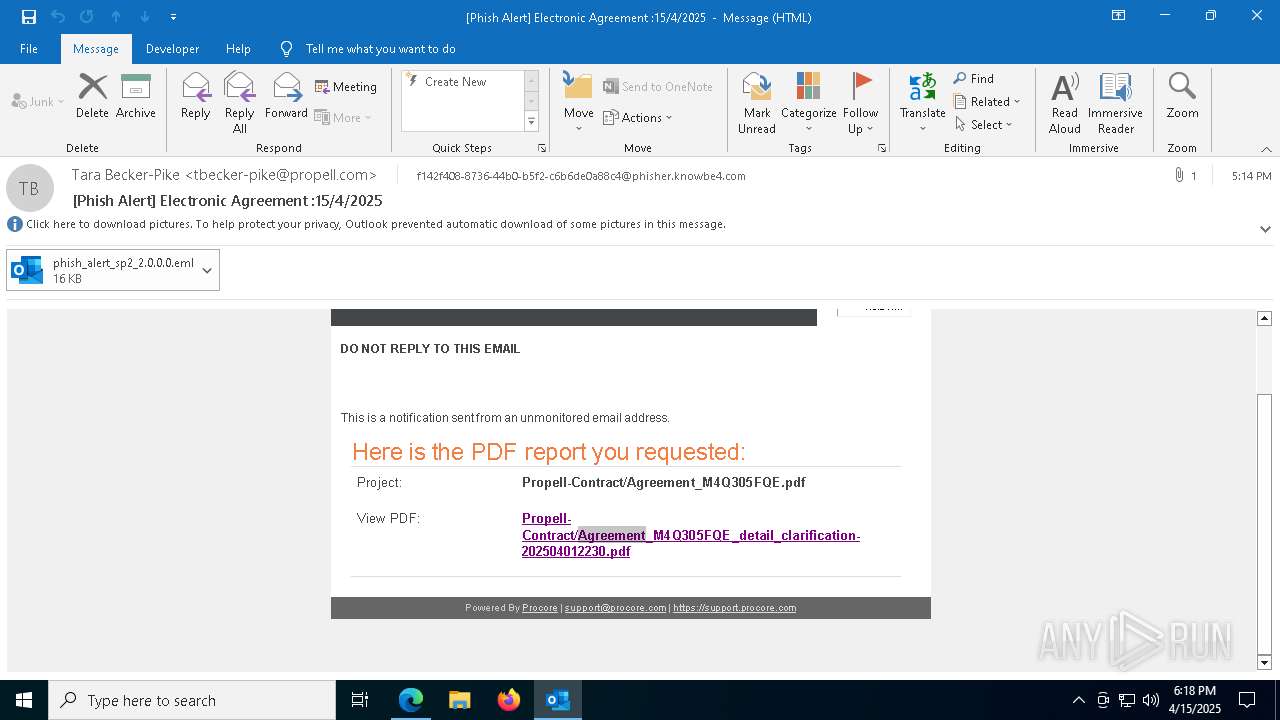Open the phish_alert_sp2_2.0.0.0.eml attachment
Screen dimensions: 1280x720
103,270
